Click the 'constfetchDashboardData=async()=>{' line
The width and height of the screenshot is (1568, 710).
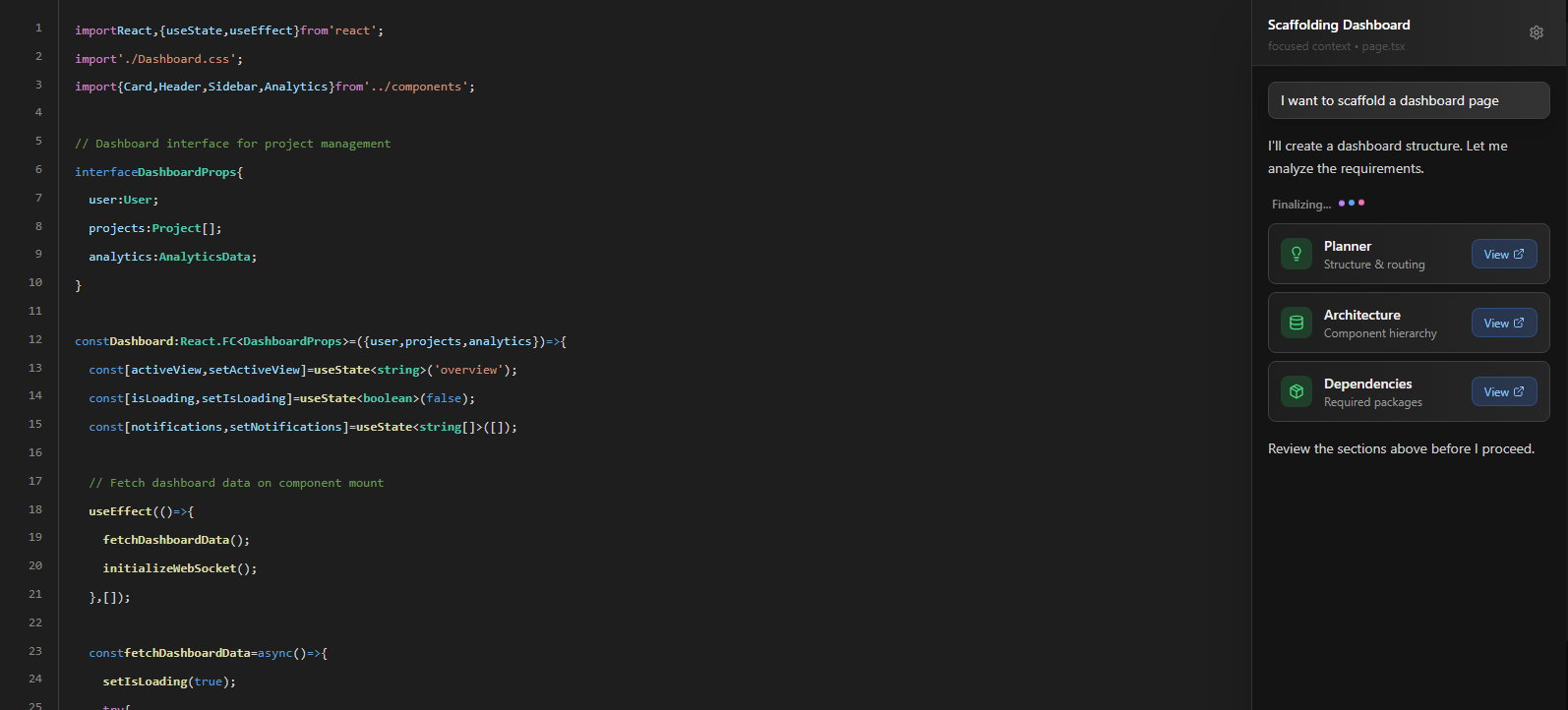[x=209, y=653]
